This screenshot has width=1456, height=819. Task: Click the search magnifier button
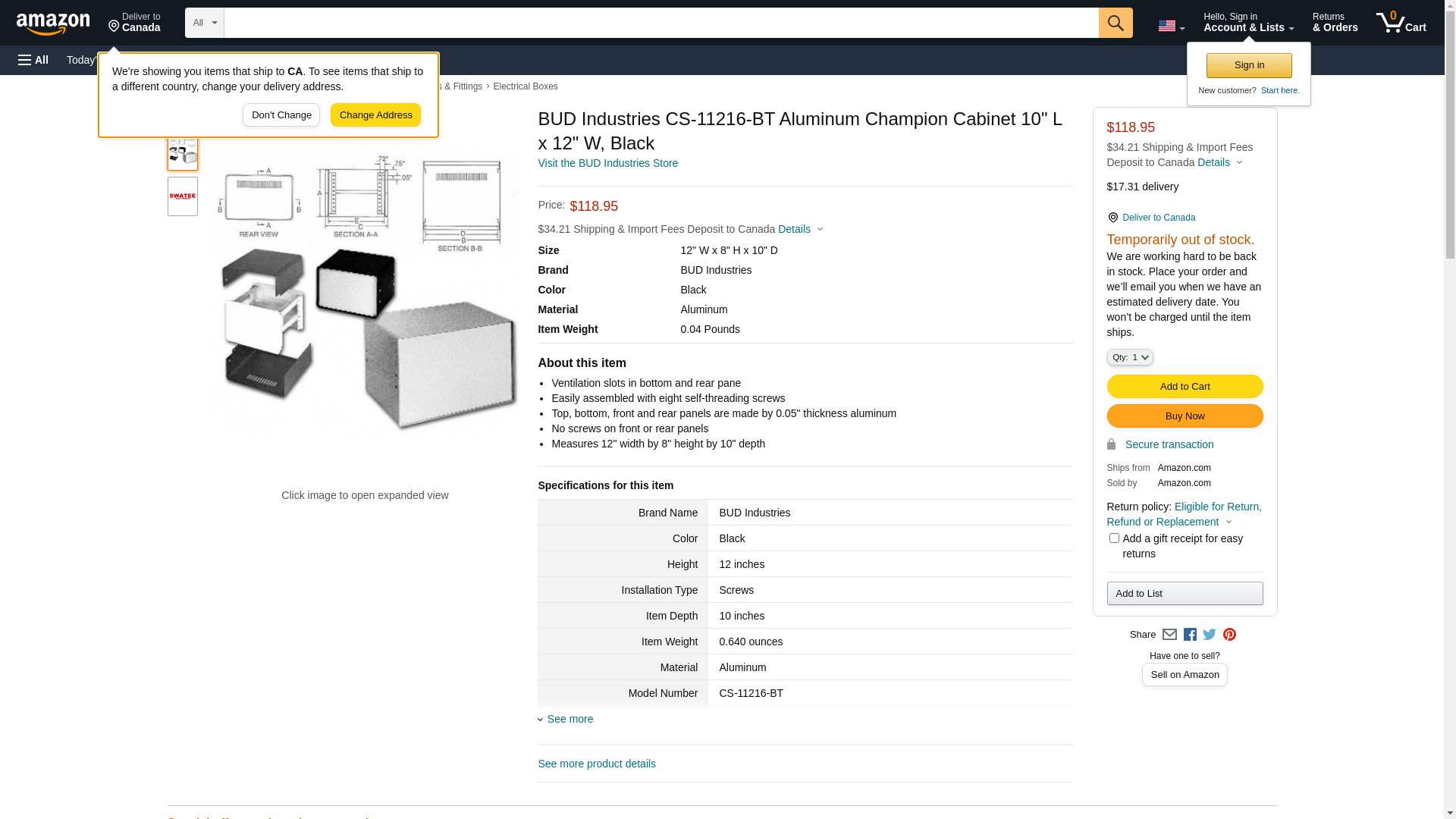(x=1116, y=23)
